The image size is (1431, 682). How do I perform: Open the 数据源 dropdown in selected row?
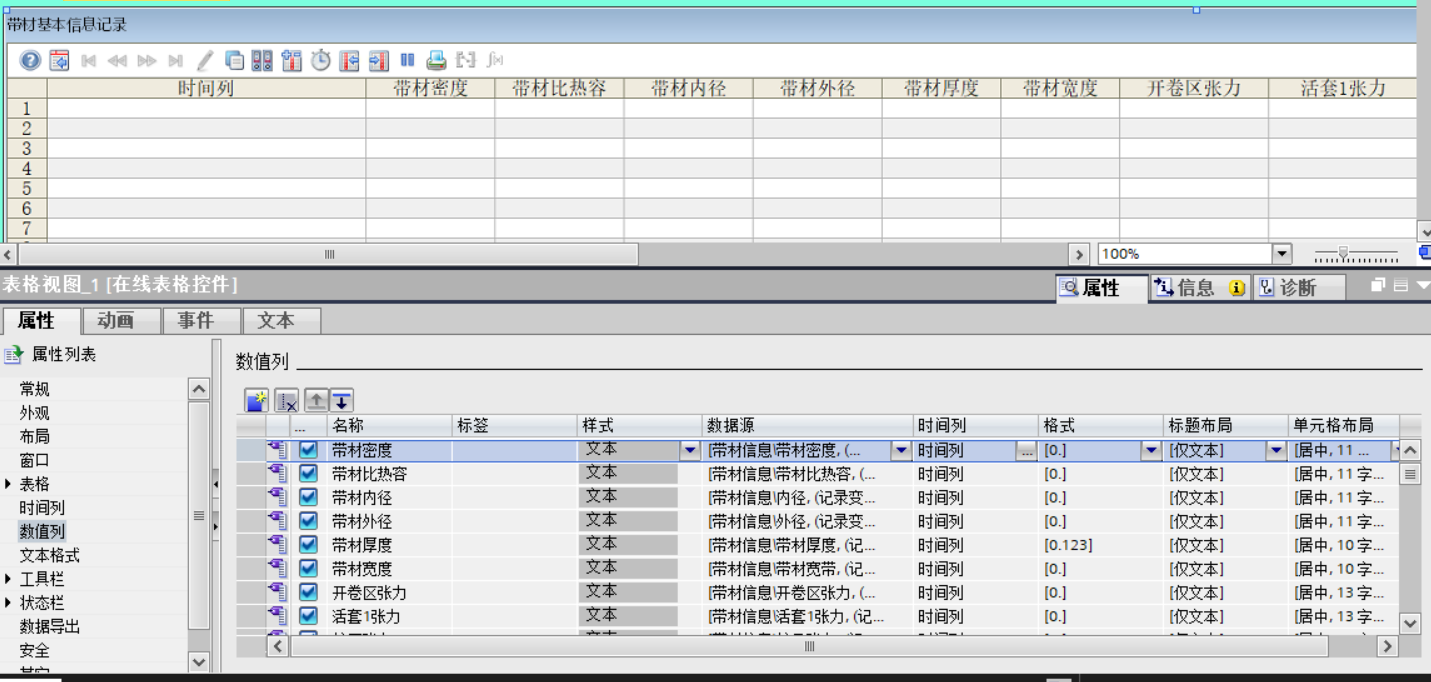902,451
